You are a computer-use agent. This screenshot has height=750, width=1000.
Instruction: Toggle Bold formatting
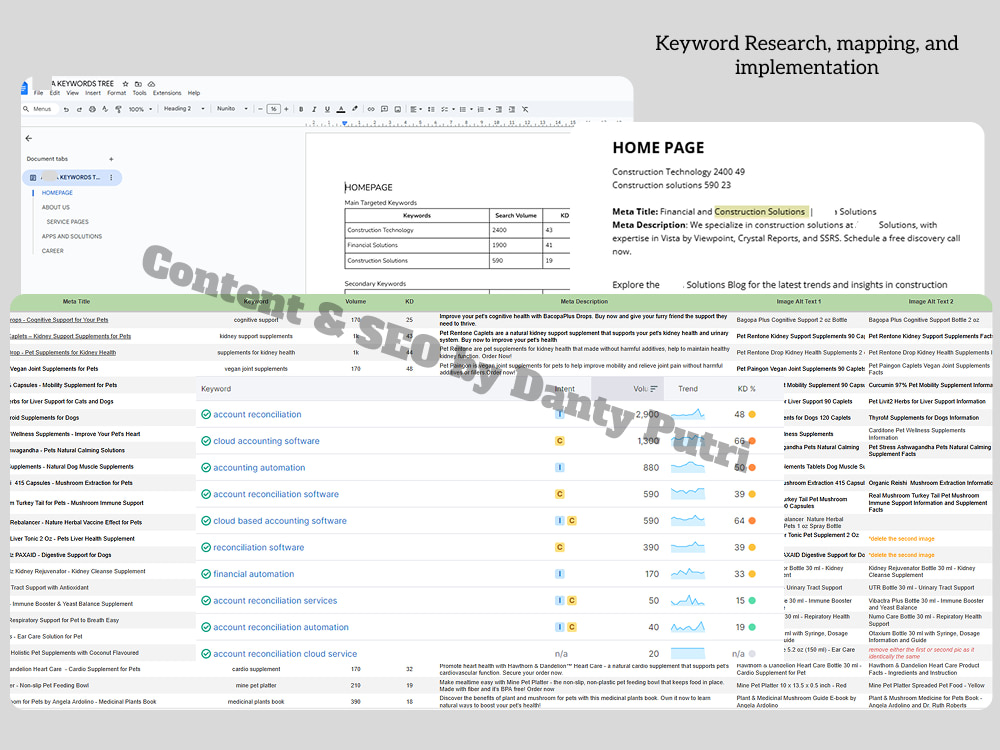coord(301,109)
